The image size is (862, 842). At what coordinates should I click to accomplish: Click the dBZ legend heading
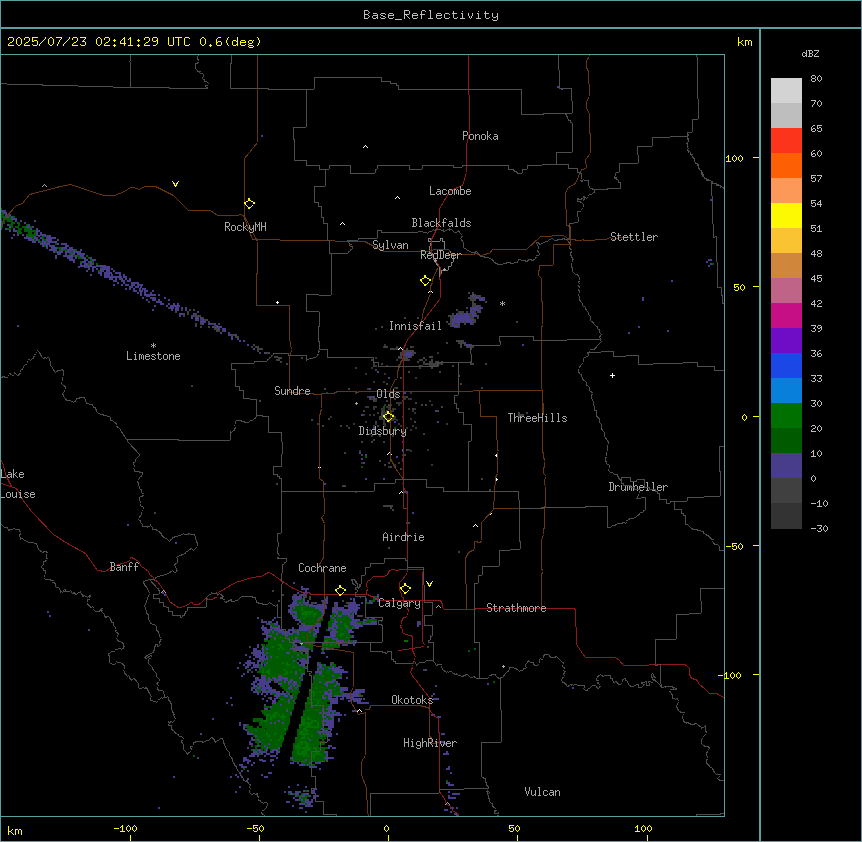point(810,53)
